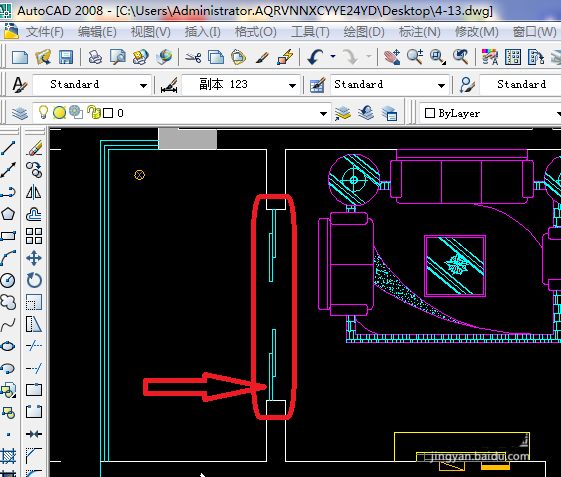561x477 pixels.
Task: Open a drawing with the Open icon
Action: [x=43, y=57]
